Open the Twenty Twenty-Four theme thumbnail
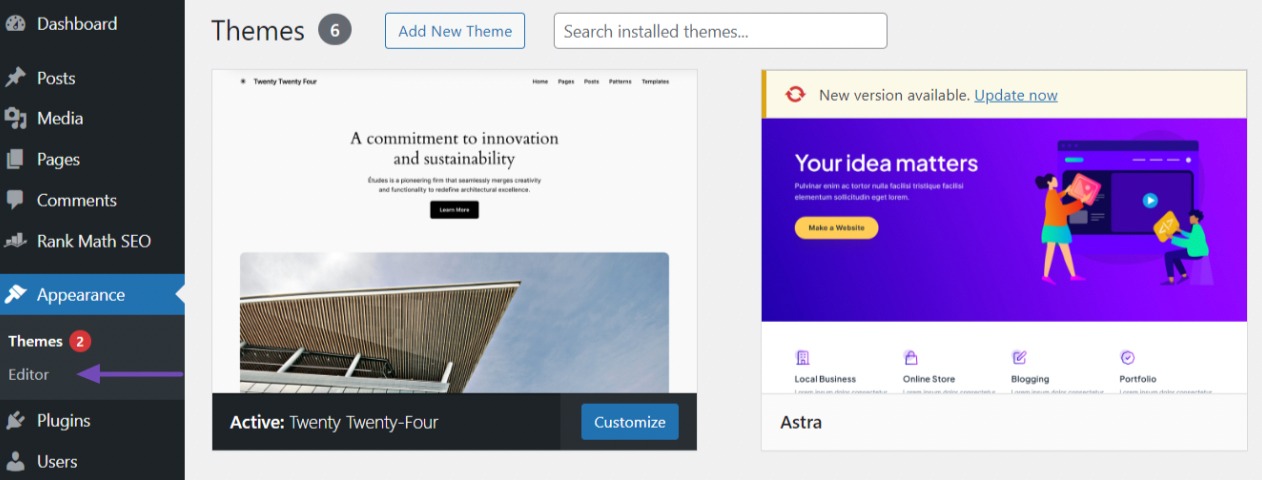This screenshot has width=1262, height=480. (x=455, y=231)
